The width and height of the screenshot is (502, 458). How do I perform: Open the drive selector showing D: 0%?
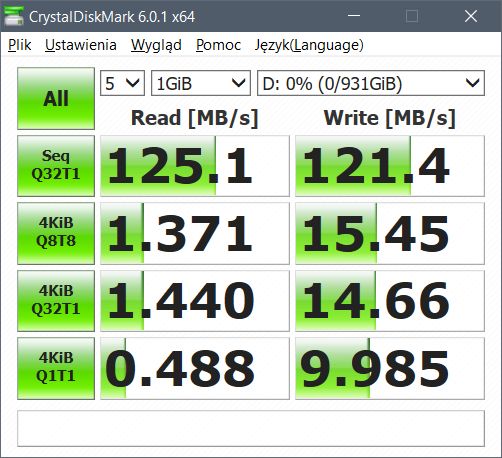371,83
